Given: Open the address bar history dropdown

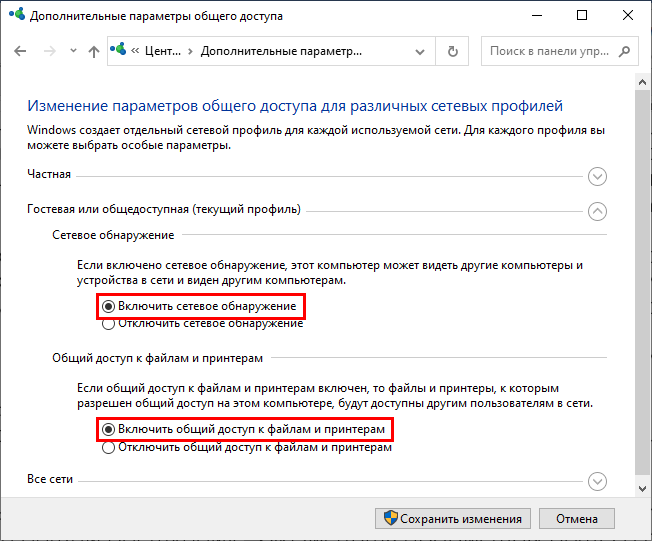Looking at the screenshot, I should [420, 52].
